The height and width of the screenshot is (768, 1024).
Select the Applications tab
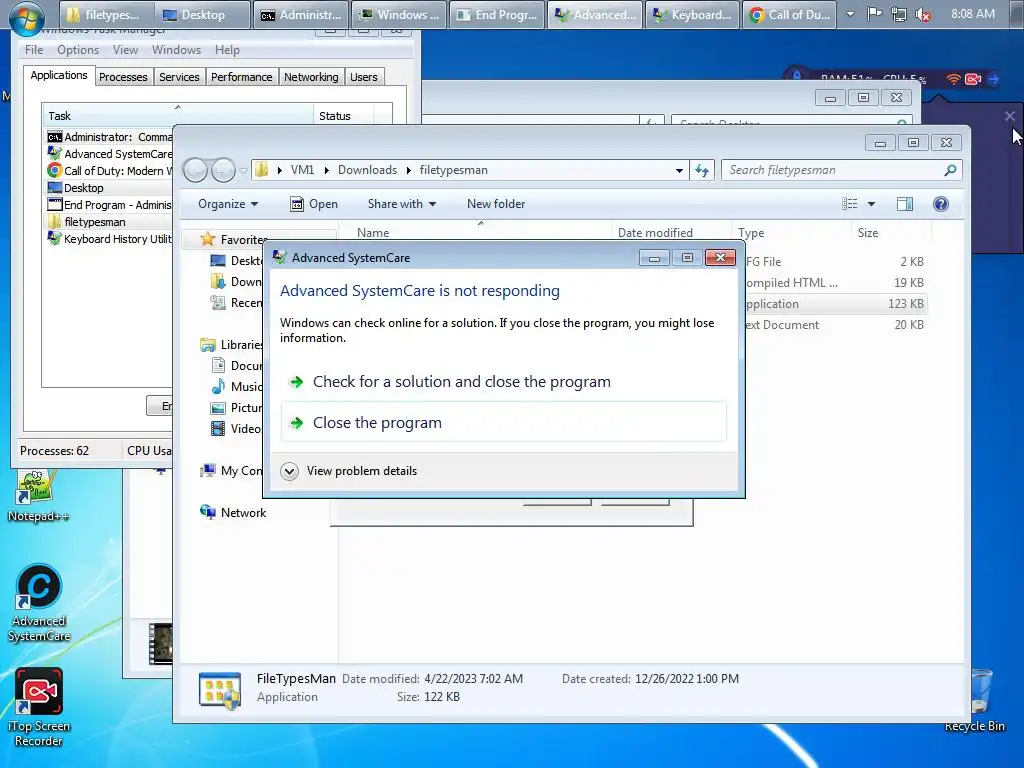(59, 75)
